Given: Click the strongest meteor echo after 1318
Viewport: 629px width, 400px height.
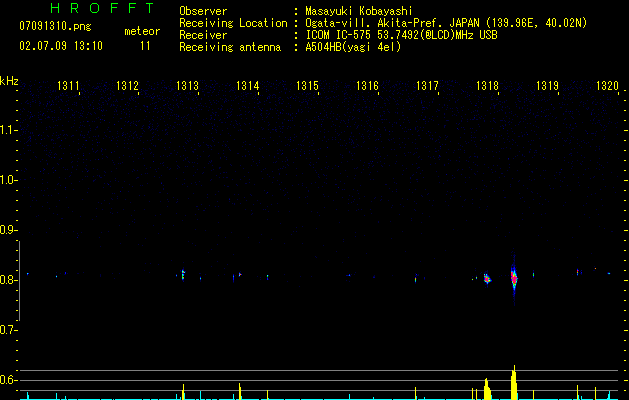Looking at the screenshot, I should [514, 278].
